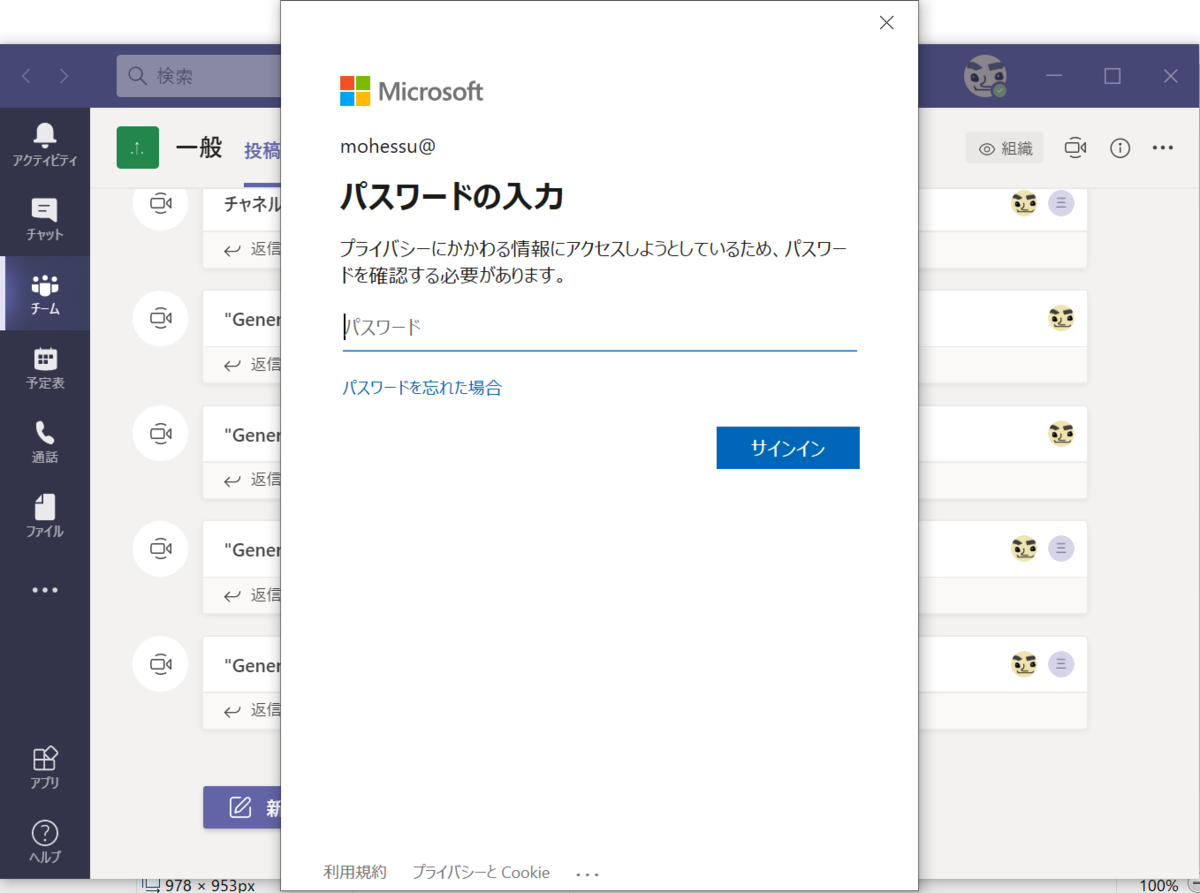This screenshot has width=1200, height=893.
Task: Click the green team avatar icon
Action: coord(138,148)
